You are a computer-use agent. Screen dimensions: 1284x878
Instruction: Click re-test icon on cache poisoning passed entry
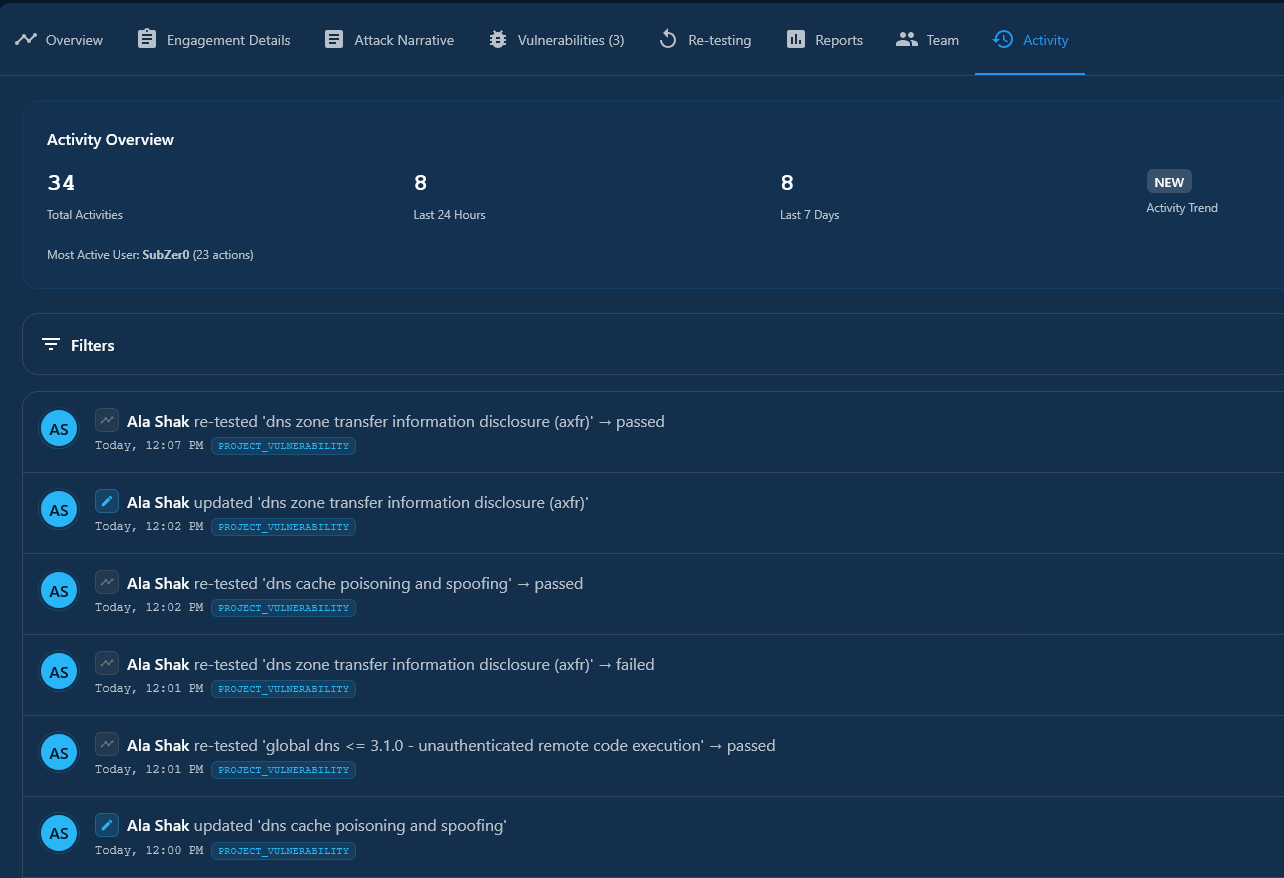[x=107, y=582]
